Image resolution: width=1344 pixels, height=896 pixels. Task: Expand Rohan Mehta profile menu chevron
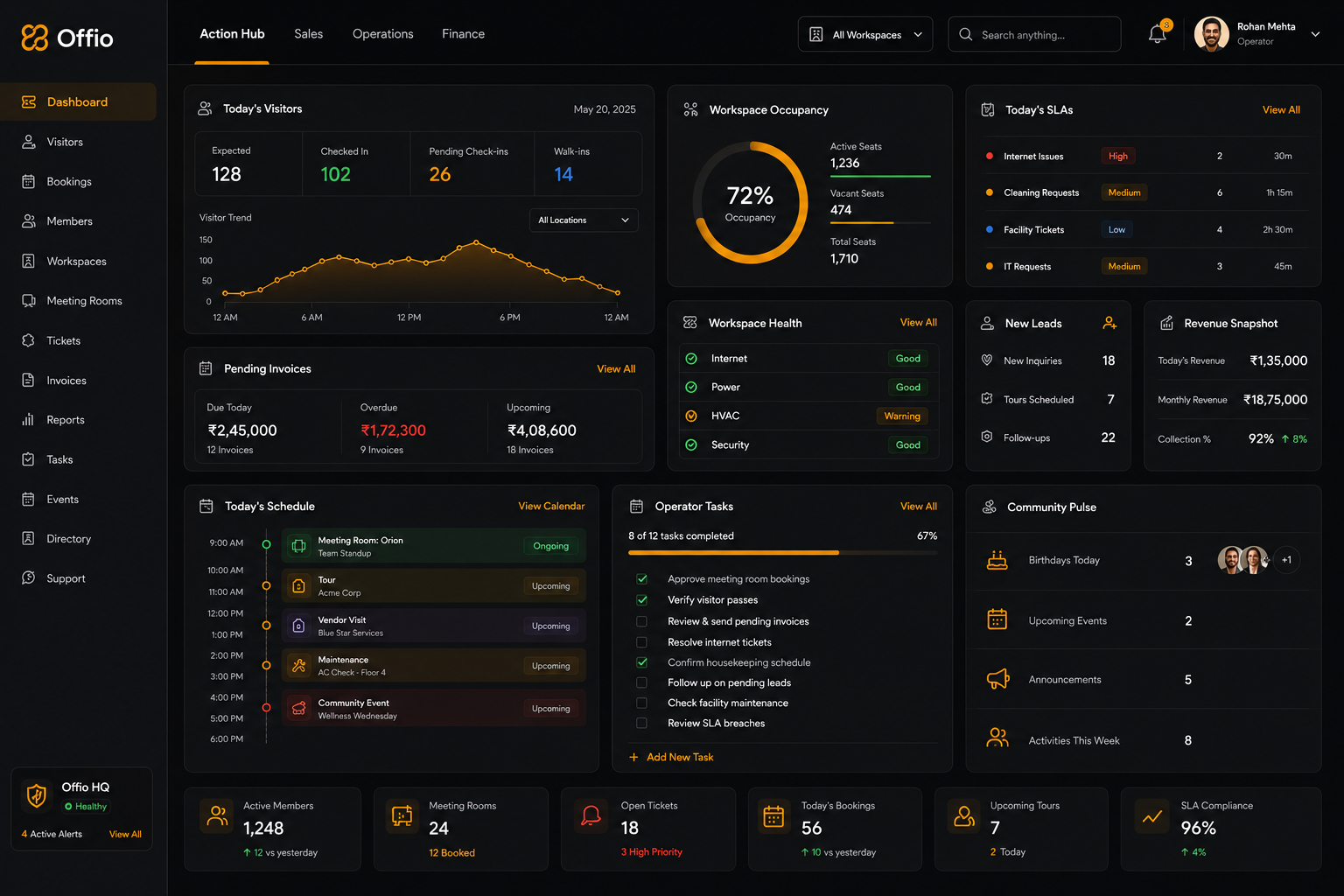[x=1315, y=34]
